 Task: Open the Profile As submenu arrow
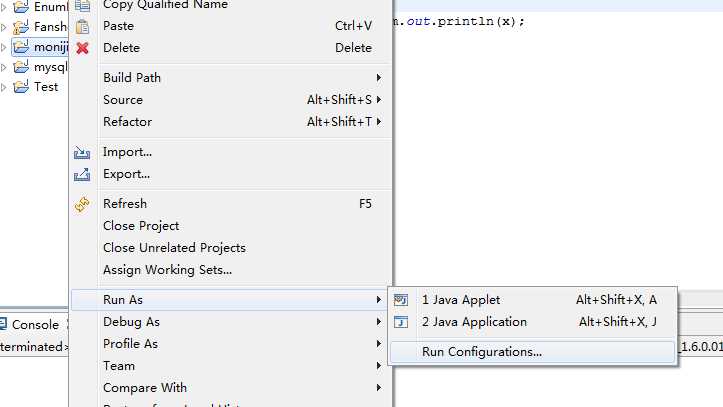379,344
